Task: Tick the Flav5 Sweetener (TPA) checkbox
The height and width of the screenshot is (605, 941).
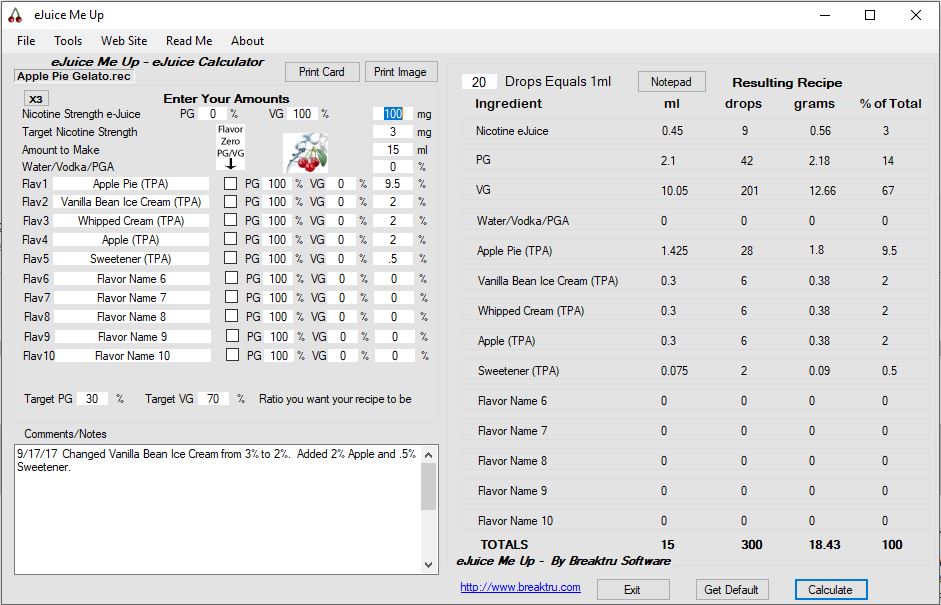Action: point(230,259)
